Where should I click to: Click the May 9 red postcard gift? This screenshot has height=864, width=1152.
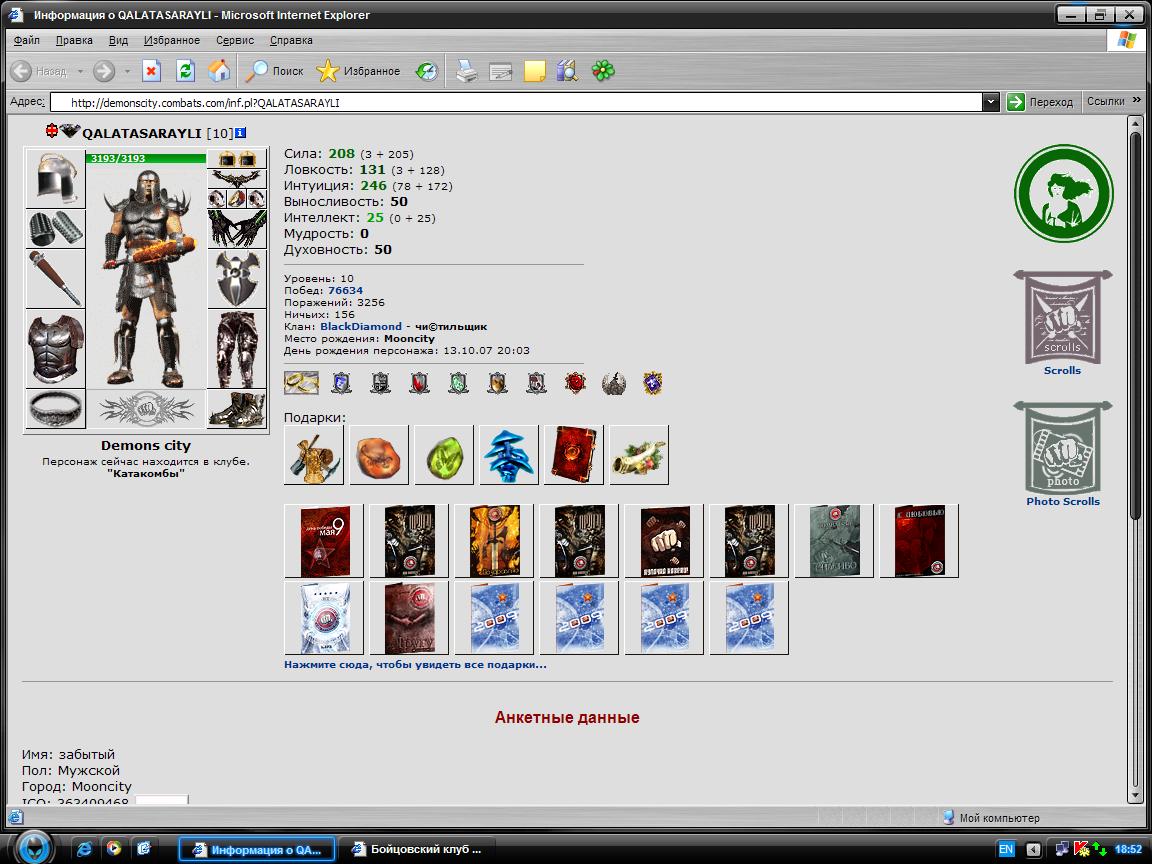[x=324, y=541]
